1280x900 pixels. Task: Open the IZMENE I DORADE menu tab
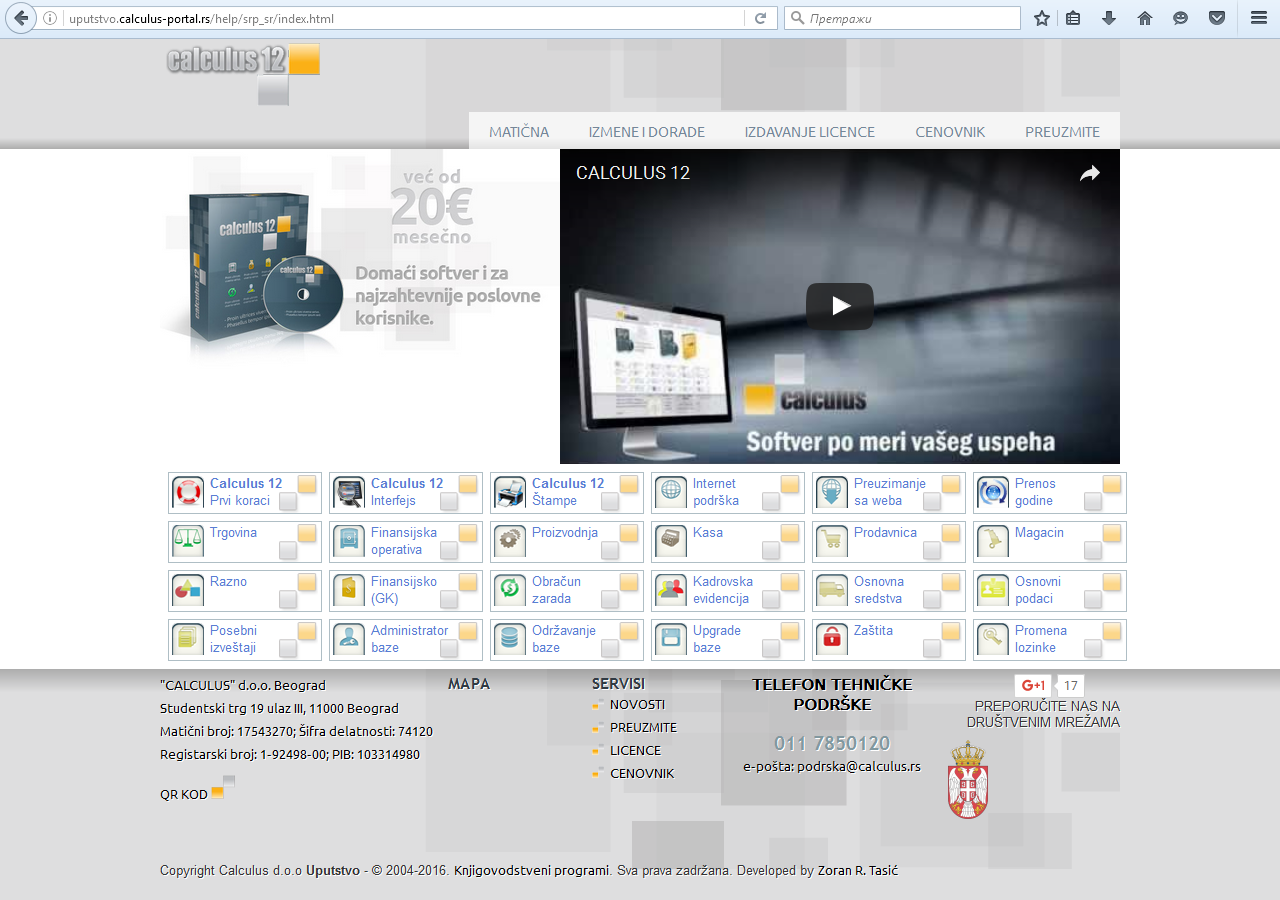coord(646,132)
